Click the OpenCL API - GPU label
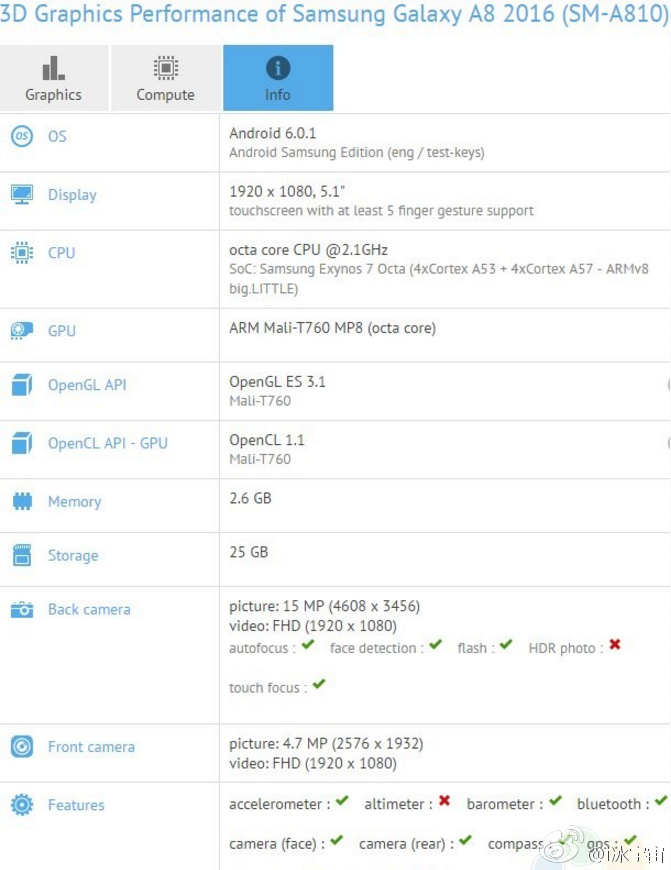 click(108, 443)
